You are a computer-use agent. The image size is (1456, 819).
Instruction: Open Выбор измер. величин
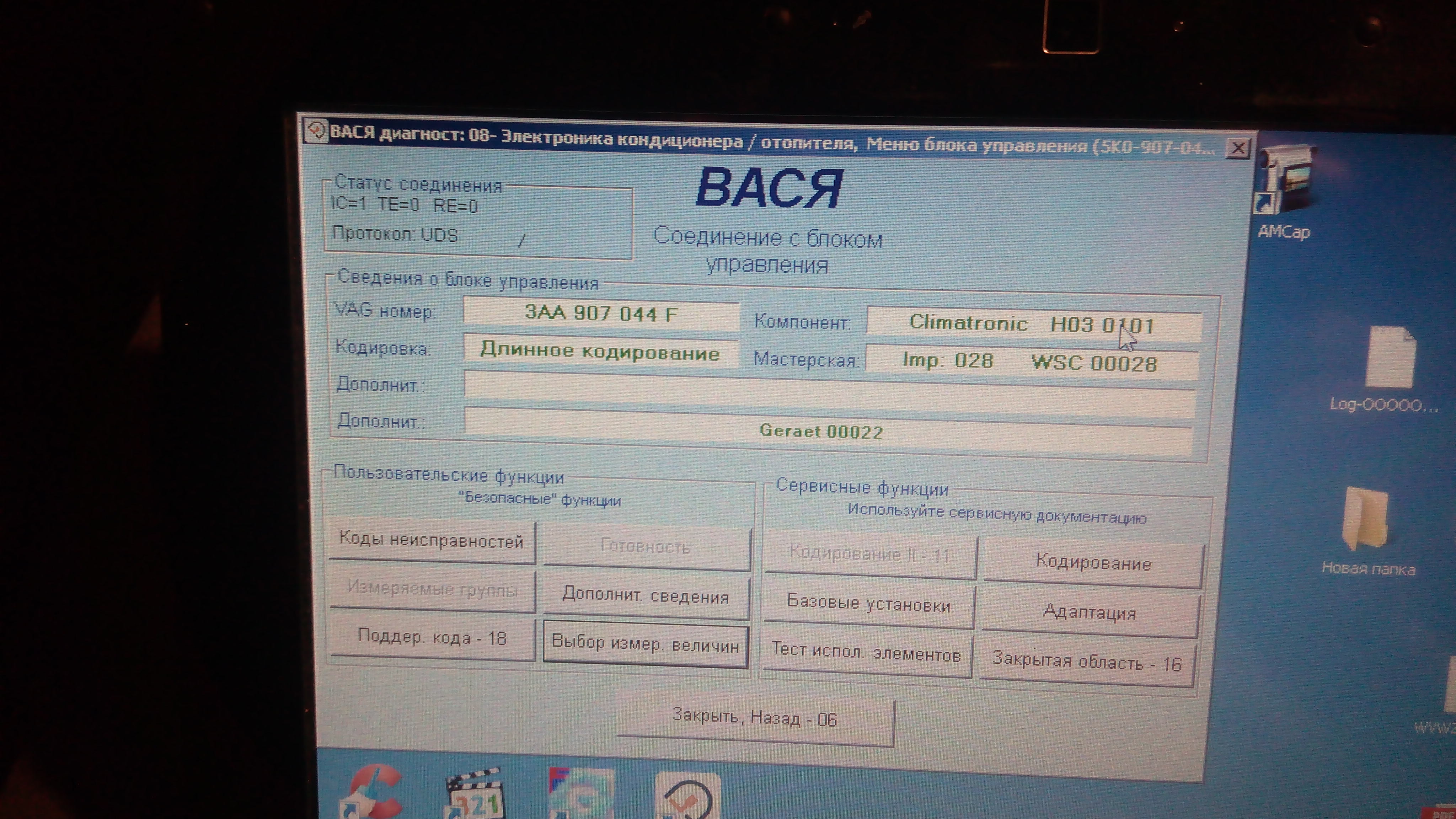646,645
